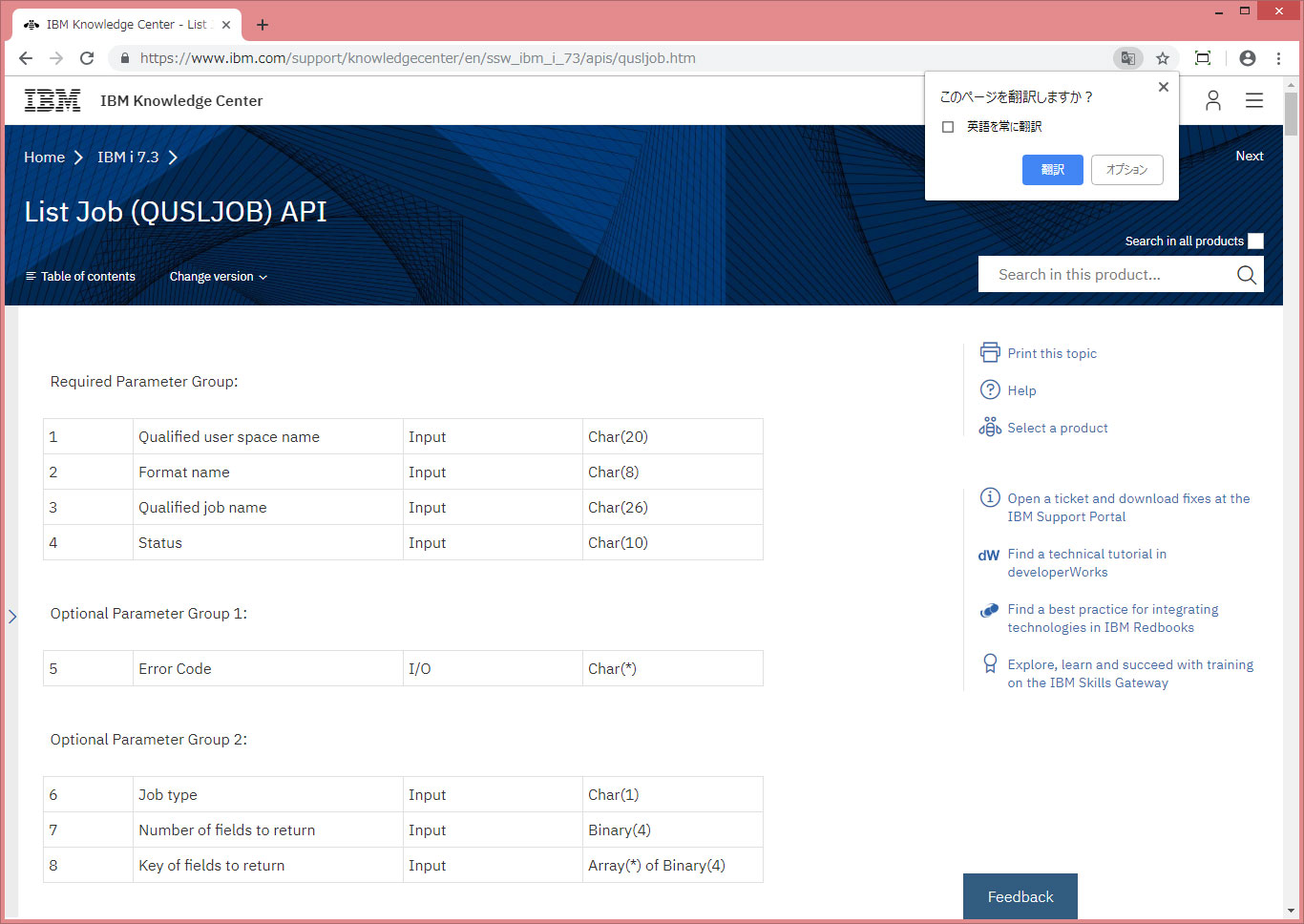Screen dimensions: 1304x924
Task: Click the search magnifying glass icon
Action: (x=1246, y=275)
